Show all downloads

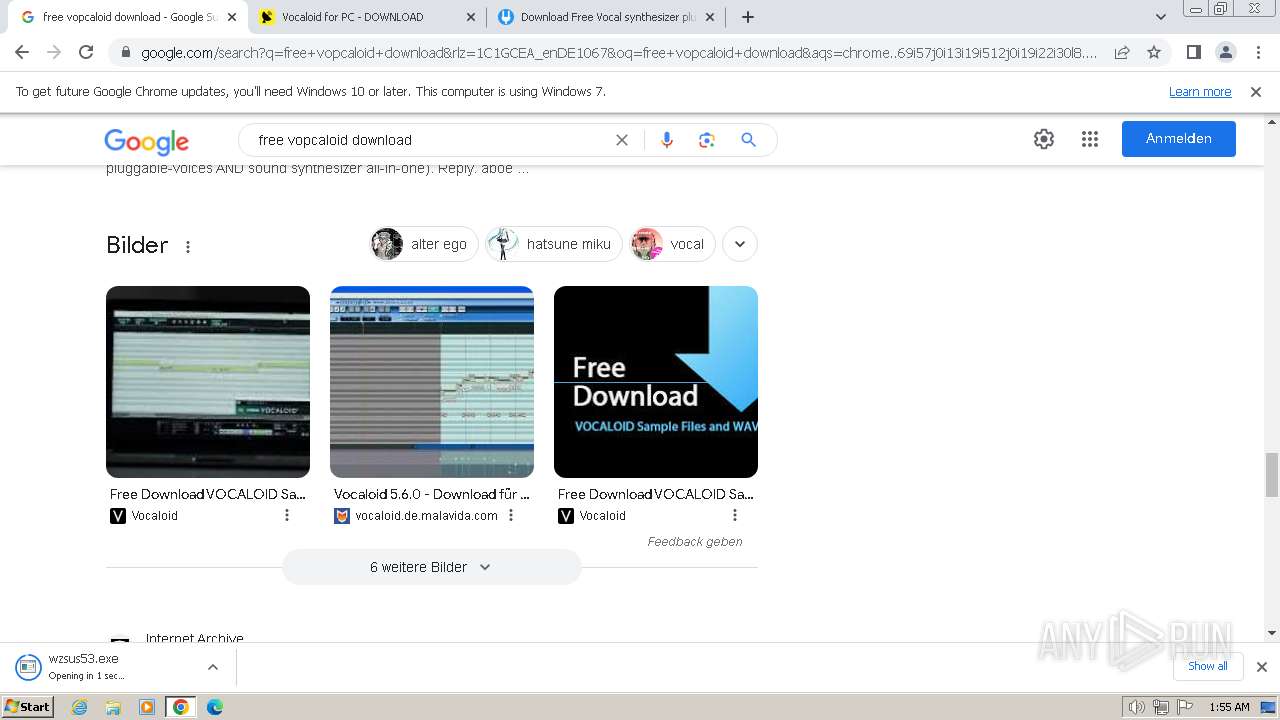tap(1208, 666)
